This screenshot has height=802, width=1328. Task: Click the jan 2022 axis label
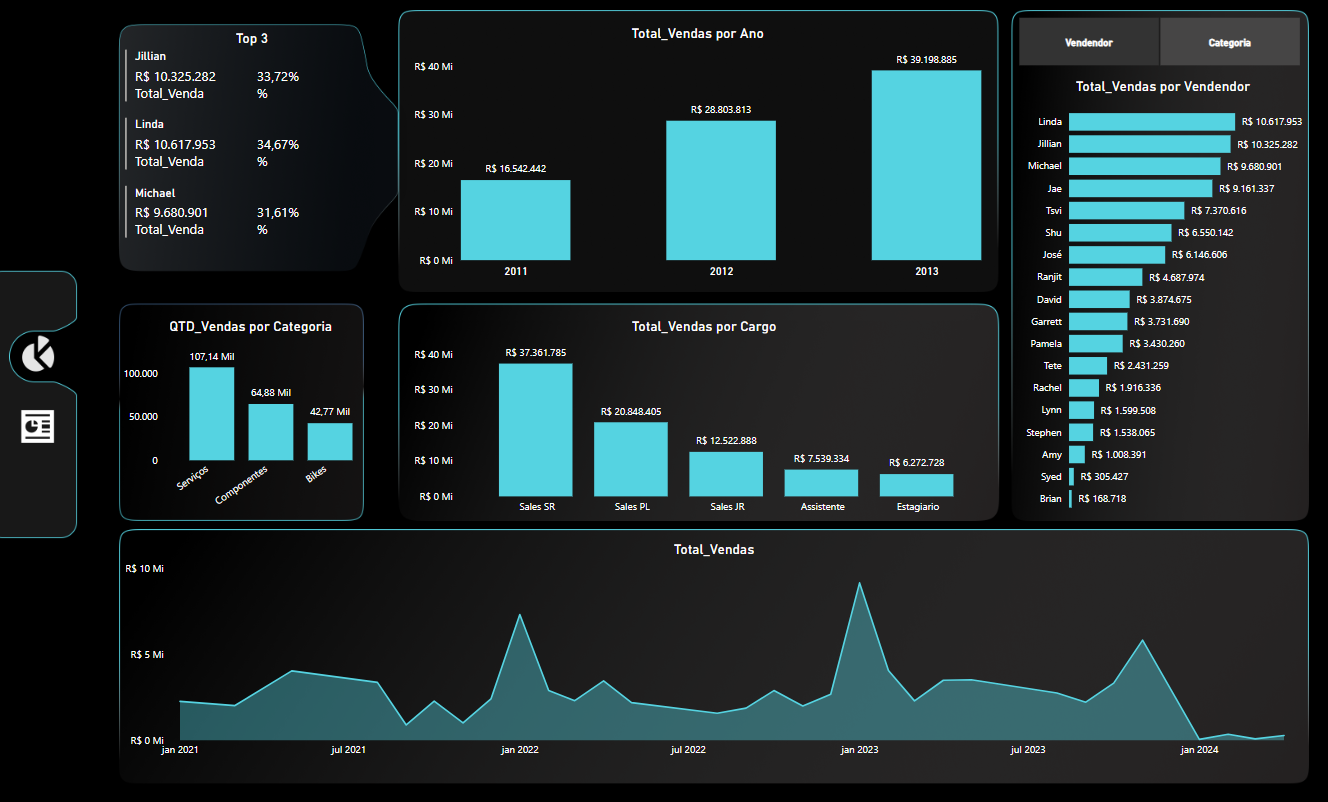[520, 749]
